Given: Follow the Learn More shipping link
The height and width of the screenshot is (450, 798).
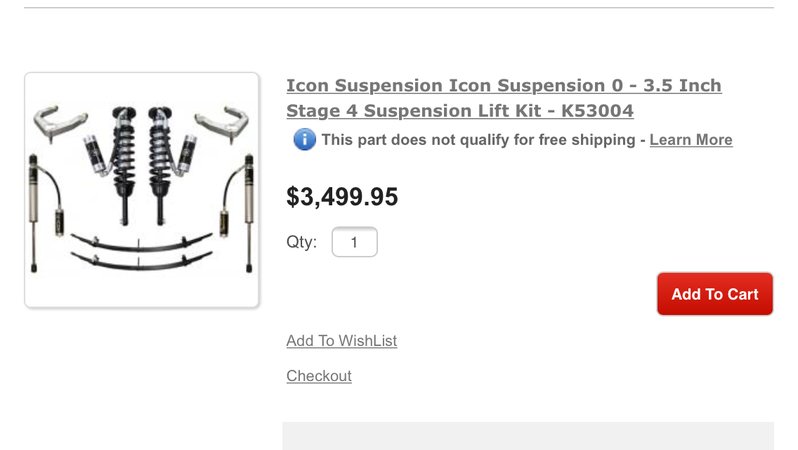Looking at the screenshot, I should (x=691, y=139).
